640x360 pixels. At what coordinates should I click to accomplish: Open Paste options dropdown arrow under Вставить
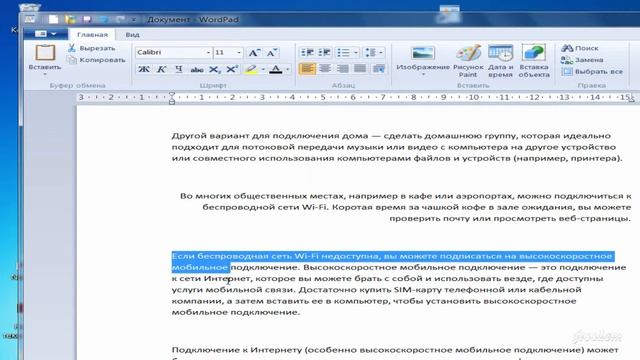(45, 74)
